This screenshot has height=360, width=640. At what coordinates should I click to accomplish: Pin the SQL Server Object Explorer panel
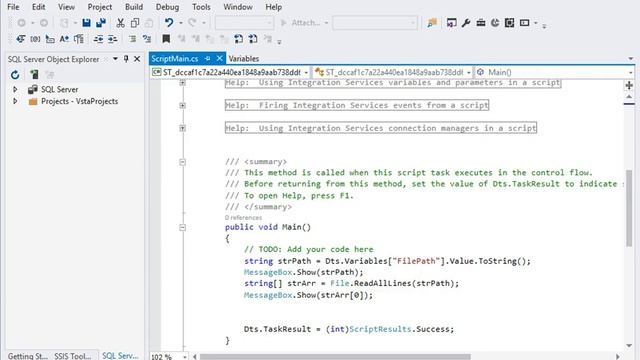point(126,59)
